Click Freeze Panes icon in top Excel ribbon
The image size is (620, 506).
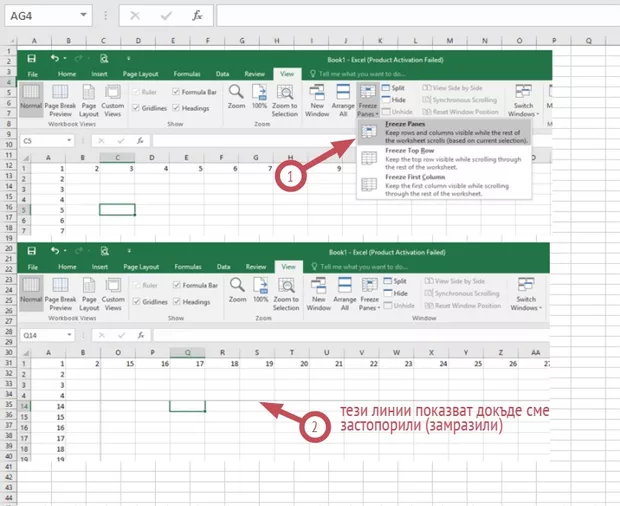(x=369, y=97)
